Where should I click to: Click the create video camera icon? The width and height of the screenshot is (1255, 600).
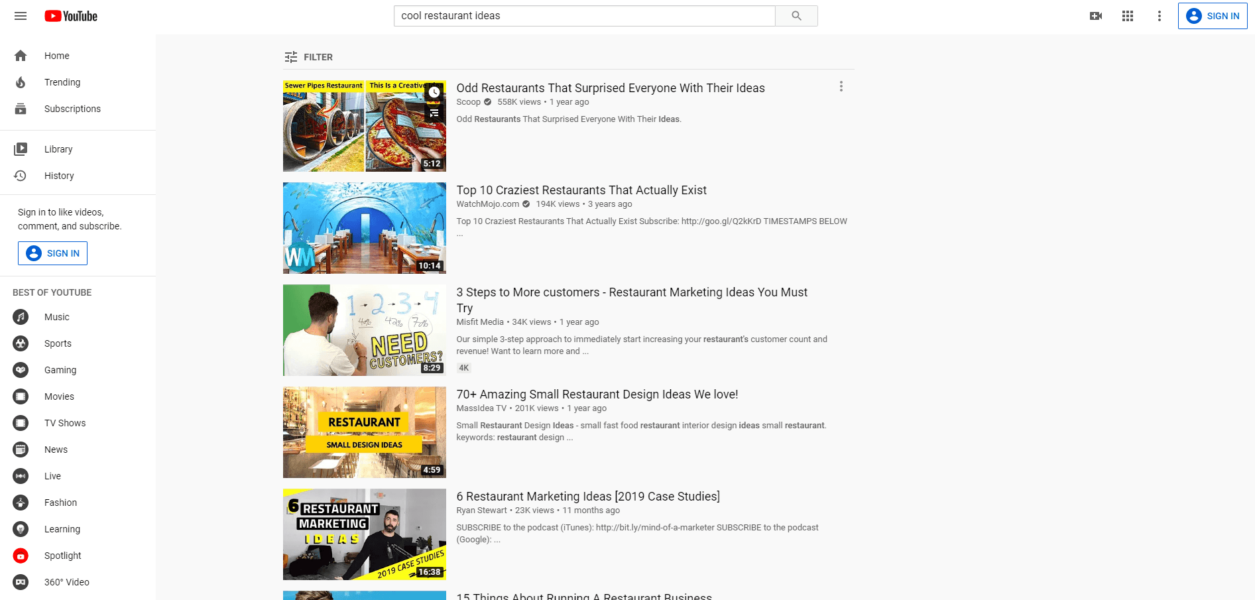pos(1095,16)
